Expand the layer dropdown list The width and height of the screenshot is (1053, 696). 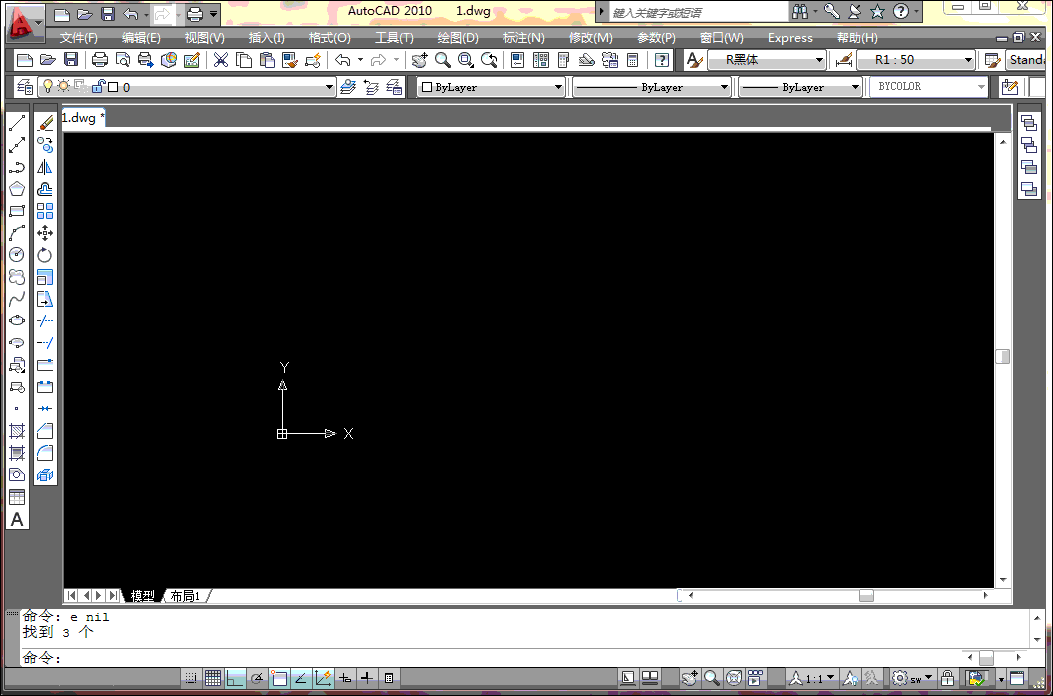[329, 87]
